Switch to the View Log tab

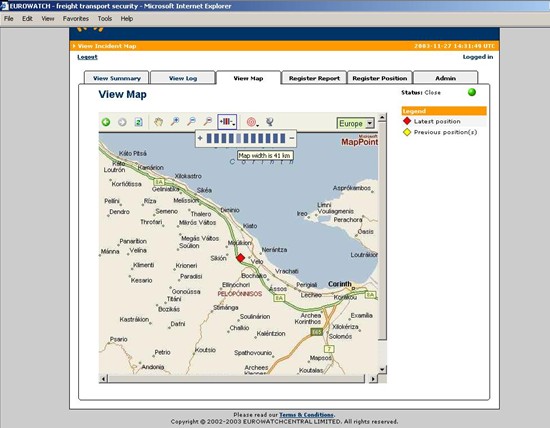click(183, 78)
